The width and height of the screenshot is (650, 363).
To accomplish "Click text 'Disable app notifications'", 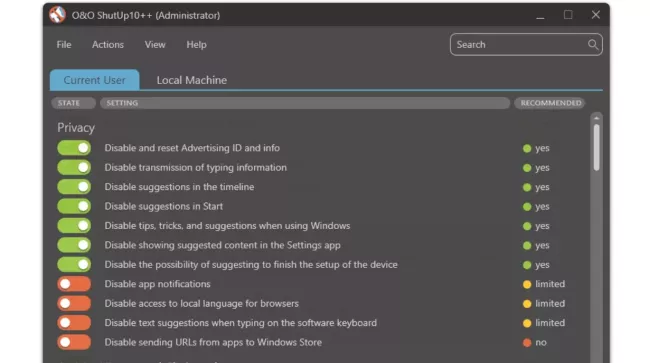I will (x=158, y=284).
